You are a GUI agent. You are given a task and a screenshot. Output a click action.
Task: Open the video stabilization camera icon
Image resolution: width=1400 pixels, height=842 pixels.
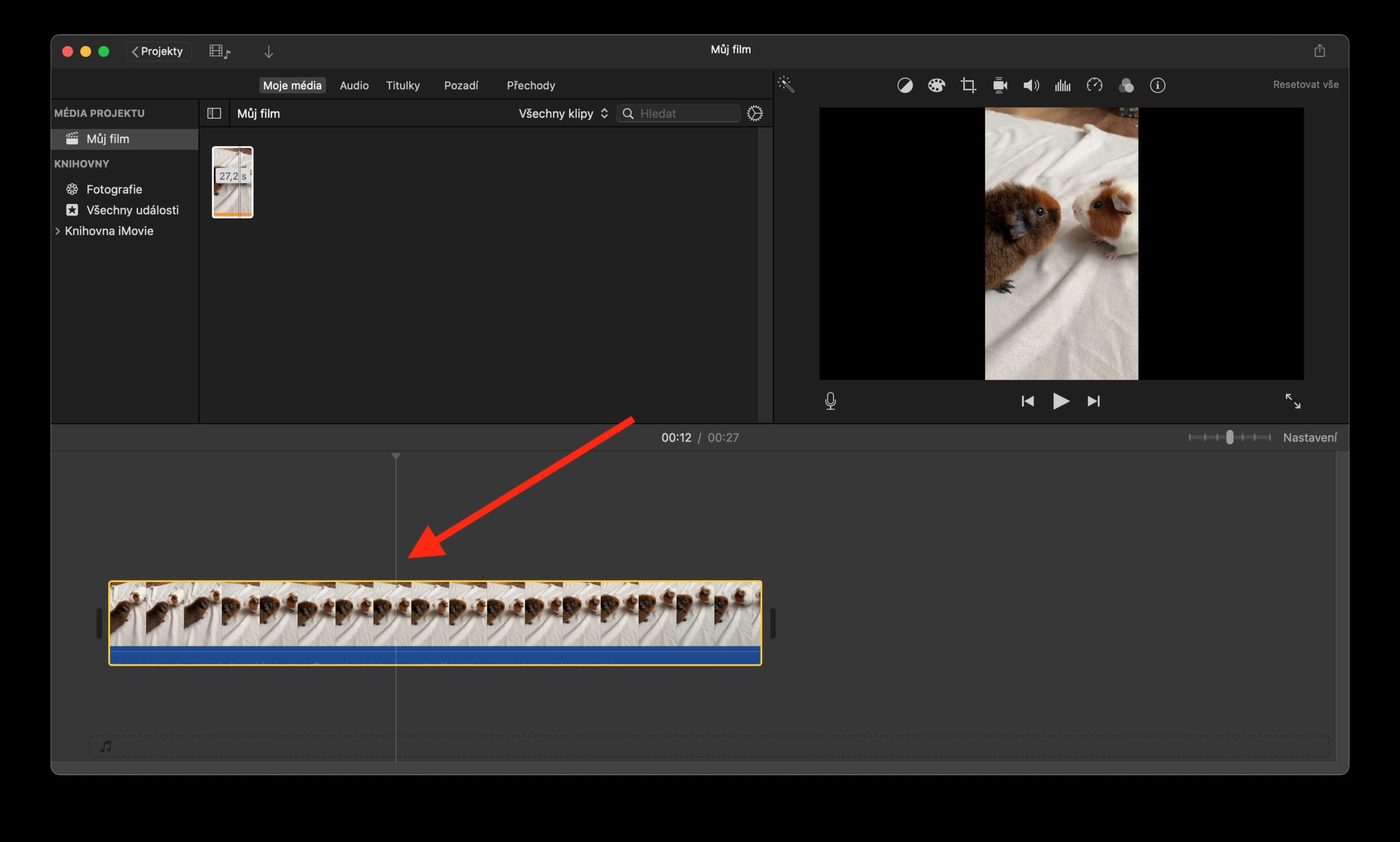pyautogui.click(x=1000, y=85)
